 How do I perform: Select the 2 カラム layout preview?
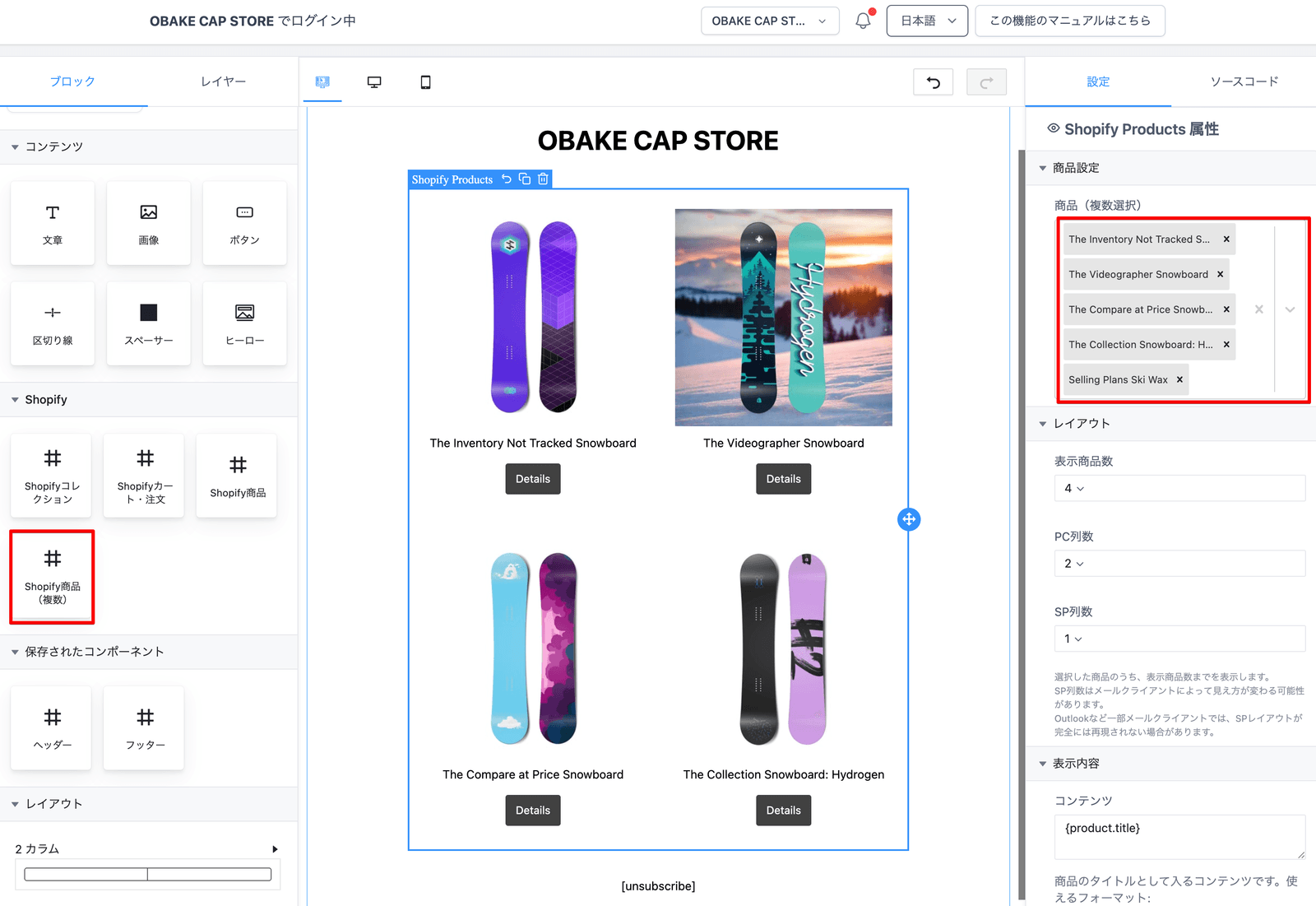pos(148,874)
